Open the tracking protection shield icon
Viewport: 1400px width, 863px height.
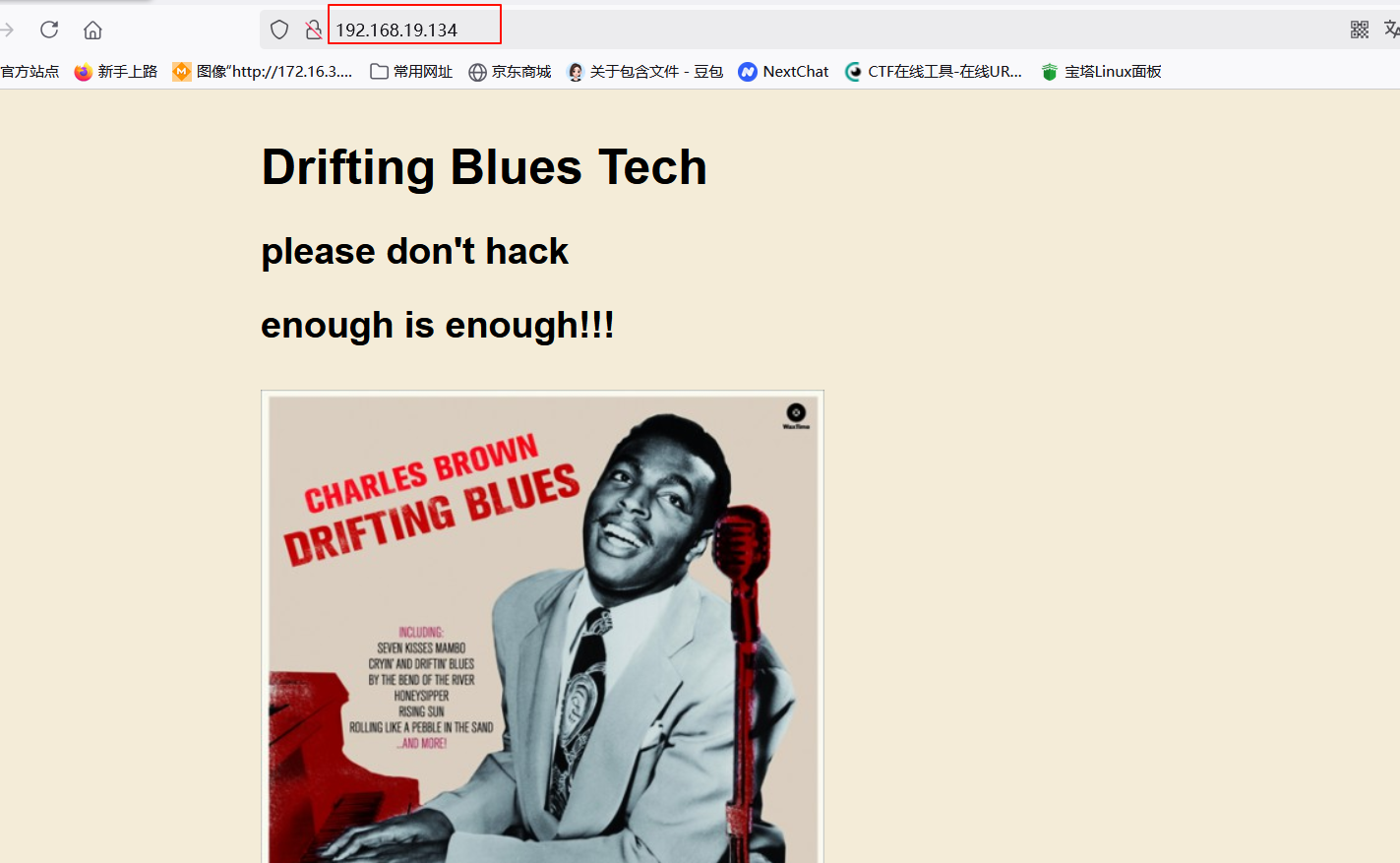[279, 30]
